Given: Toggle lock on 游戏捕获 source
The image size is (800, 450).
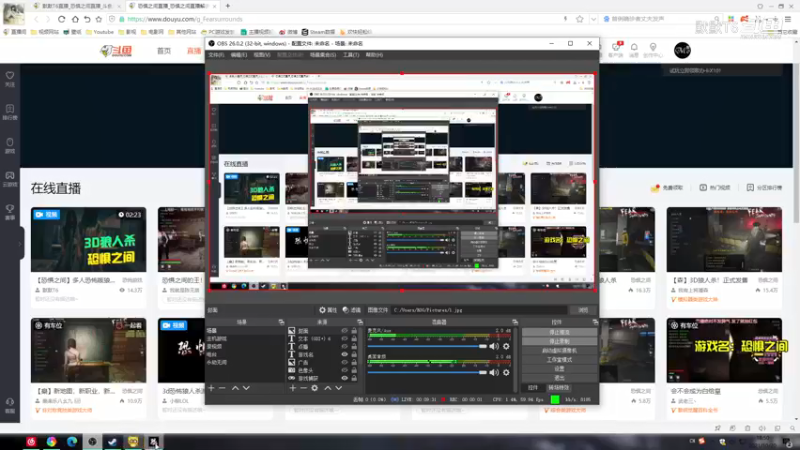Looking at the screenshot, I should click(354, 378).
